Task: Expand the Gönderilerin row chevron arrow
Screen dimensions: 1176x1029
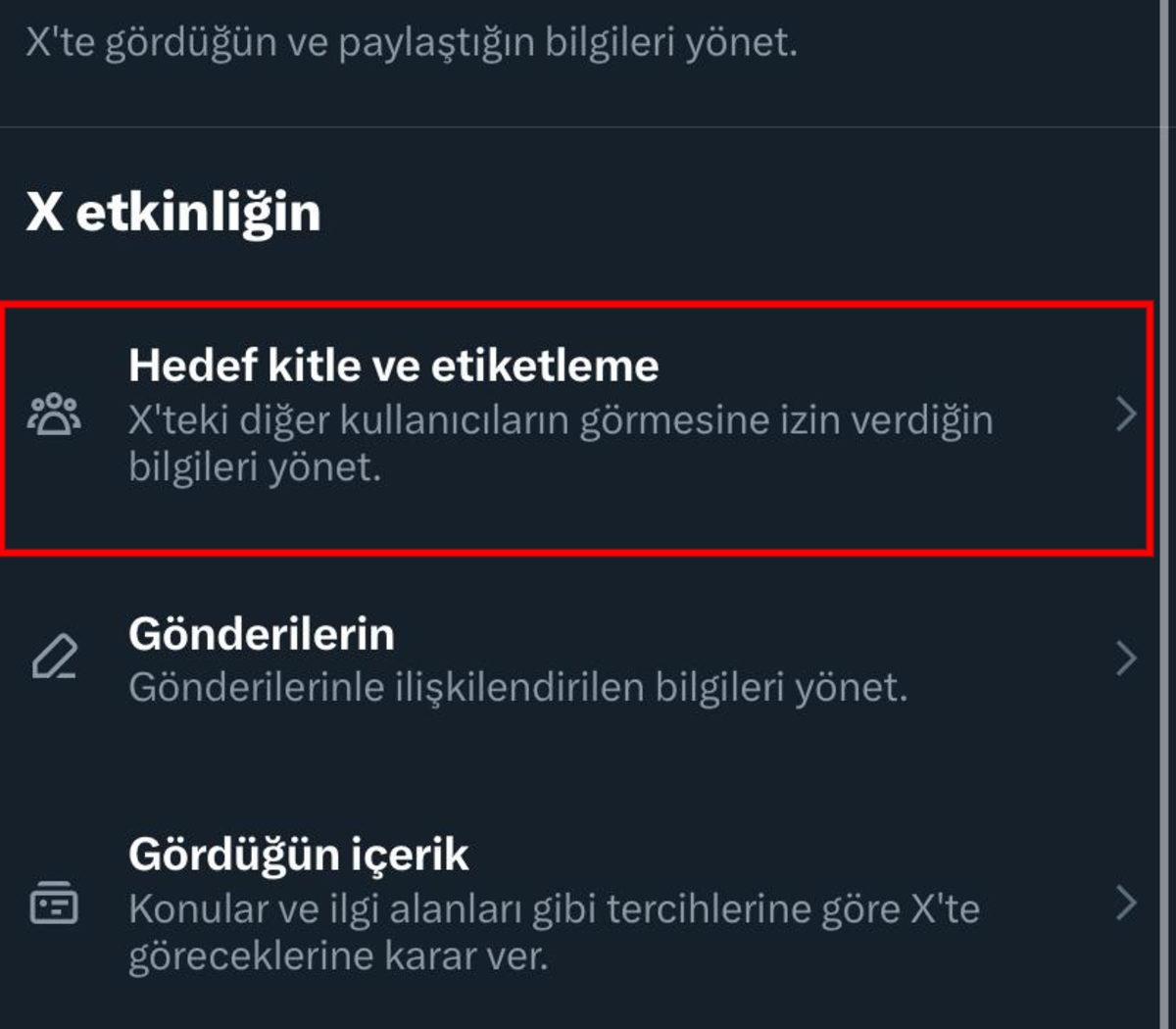Action: pos(1126,659)
